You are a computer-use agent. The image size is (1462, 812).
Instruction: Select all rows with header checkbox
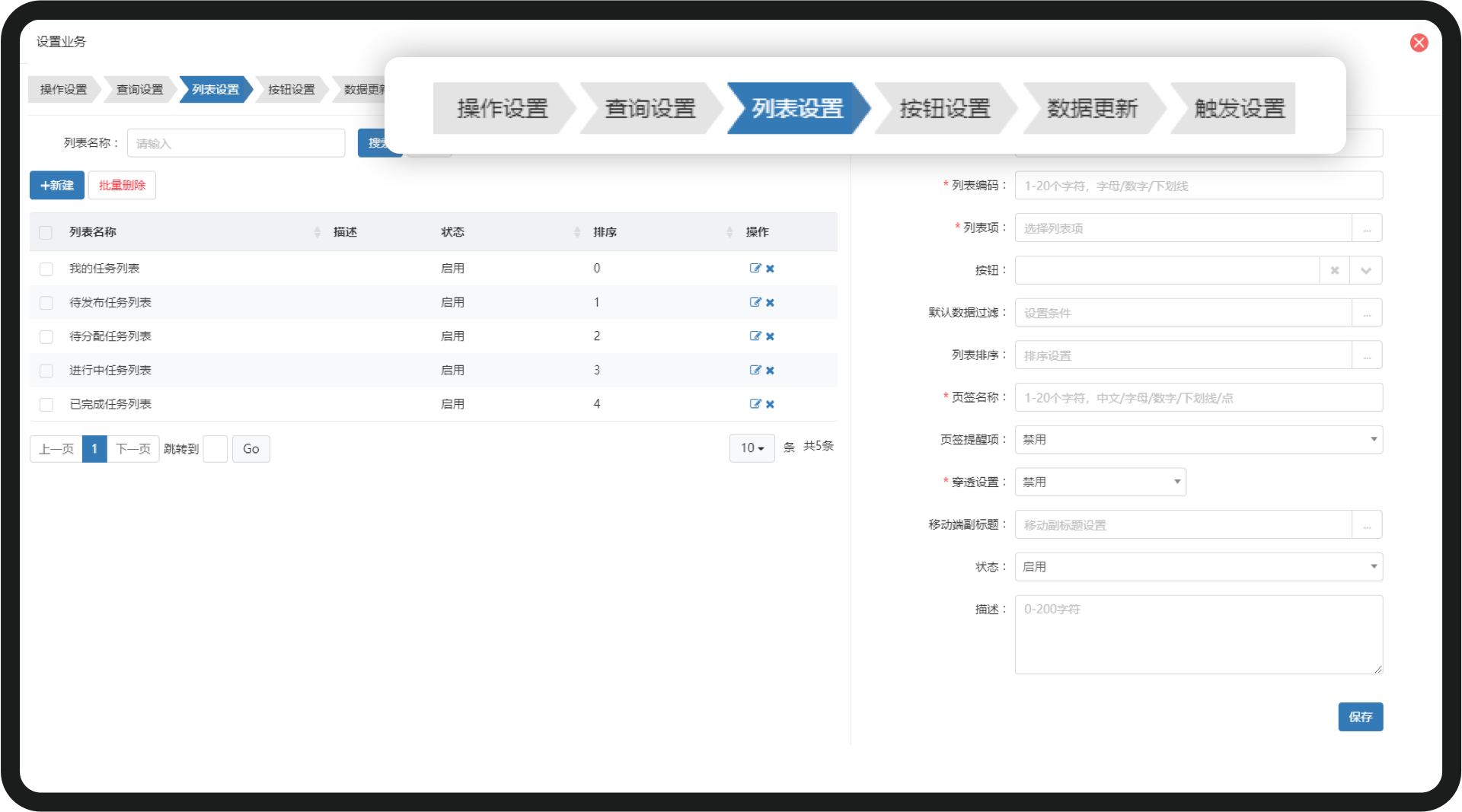46,232
